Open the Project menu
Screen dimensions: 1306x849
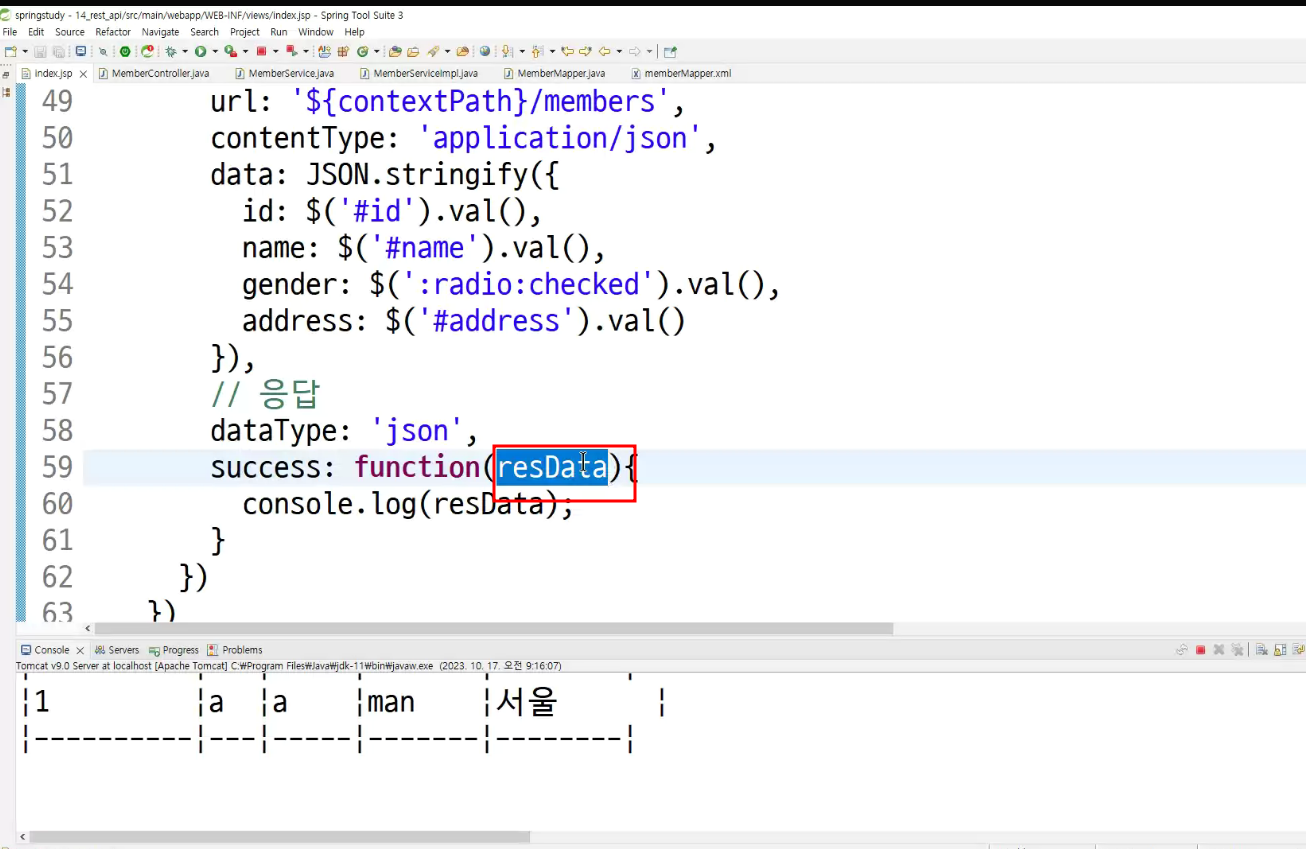click(245, 32)
